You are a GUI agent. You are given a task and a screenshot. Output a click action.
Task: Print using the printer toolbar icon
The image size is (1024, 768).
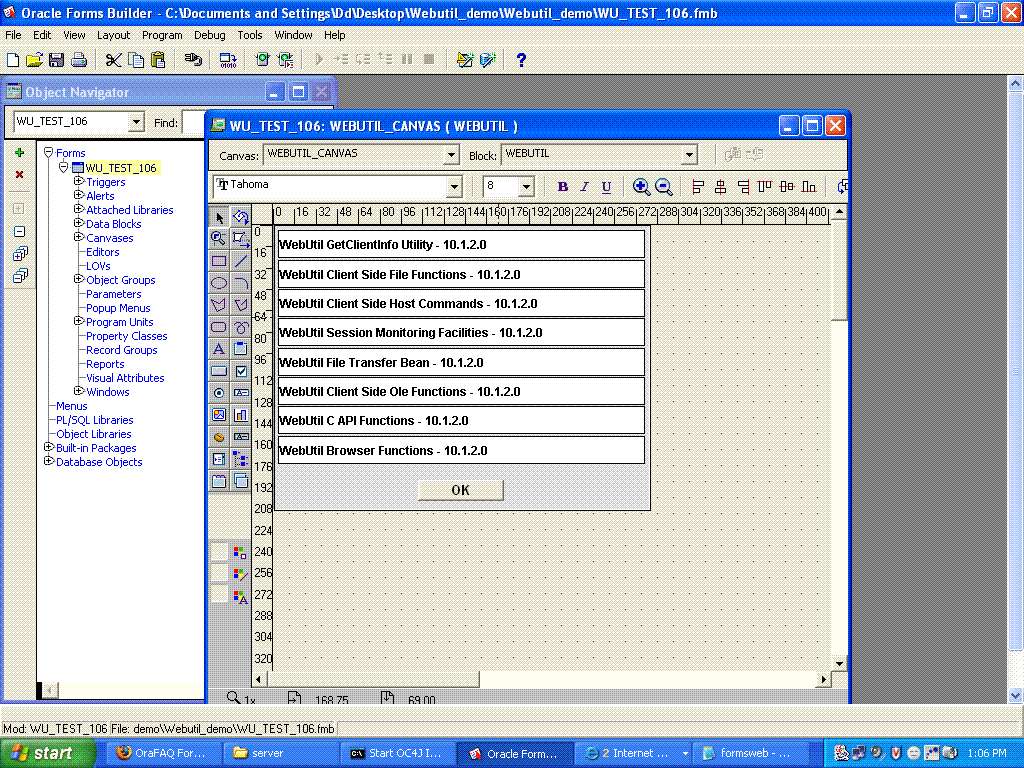pyautogui.click(x=79, y=60)
